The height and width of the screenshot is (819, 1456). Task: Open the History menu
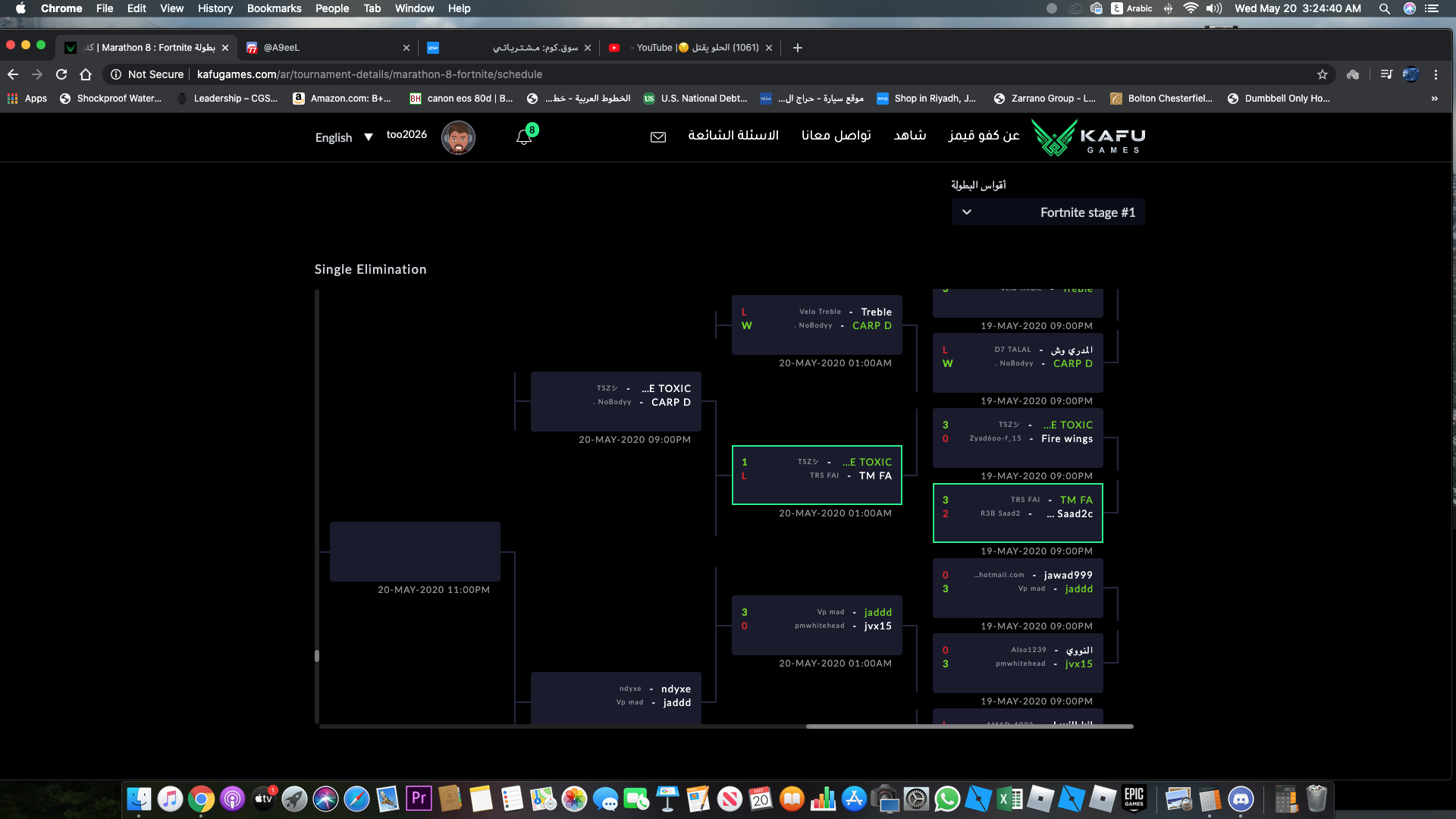coord(215,8)
